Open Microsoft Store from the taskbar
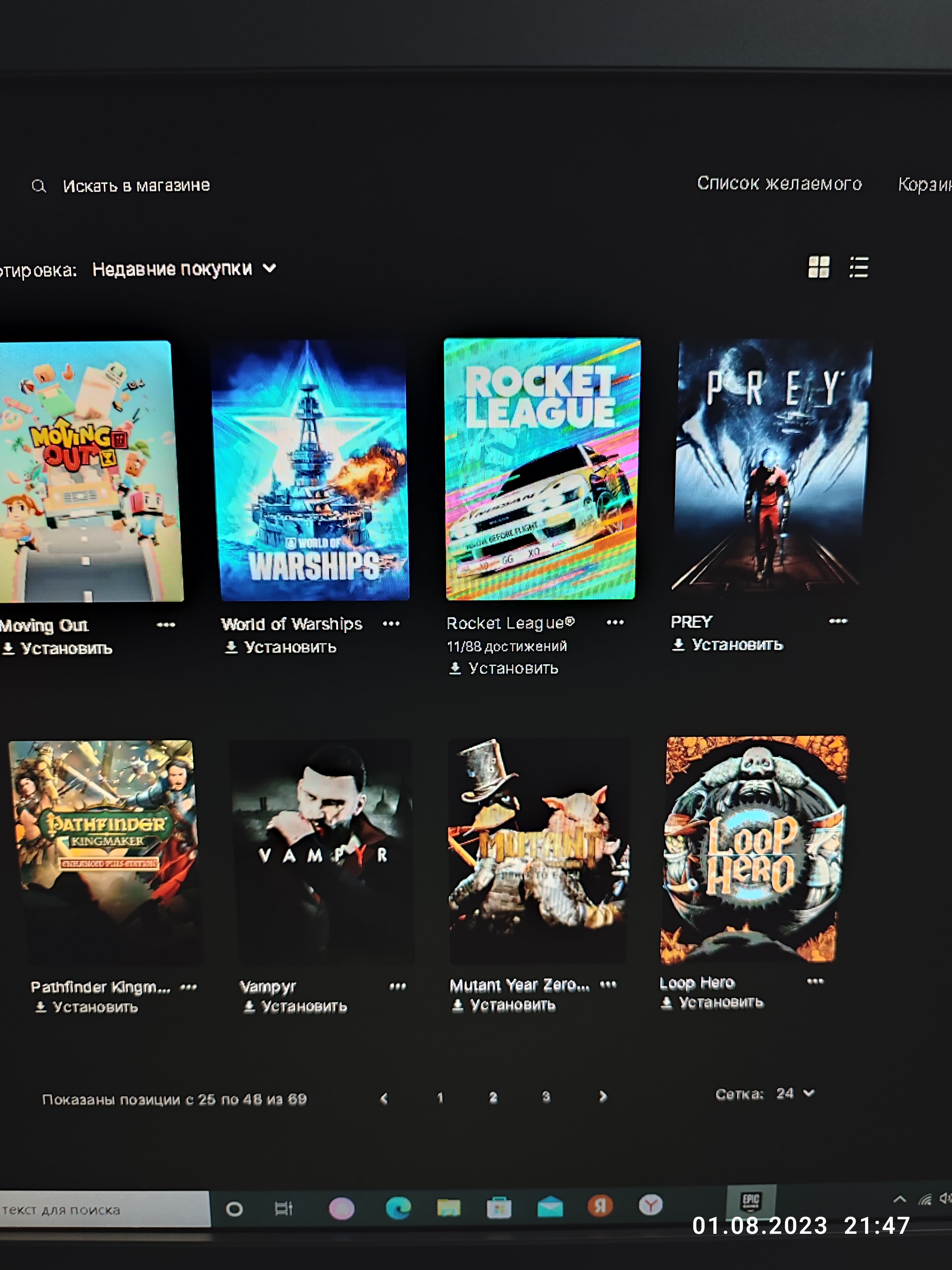 pyautogui.click(x=499, y=1207)
